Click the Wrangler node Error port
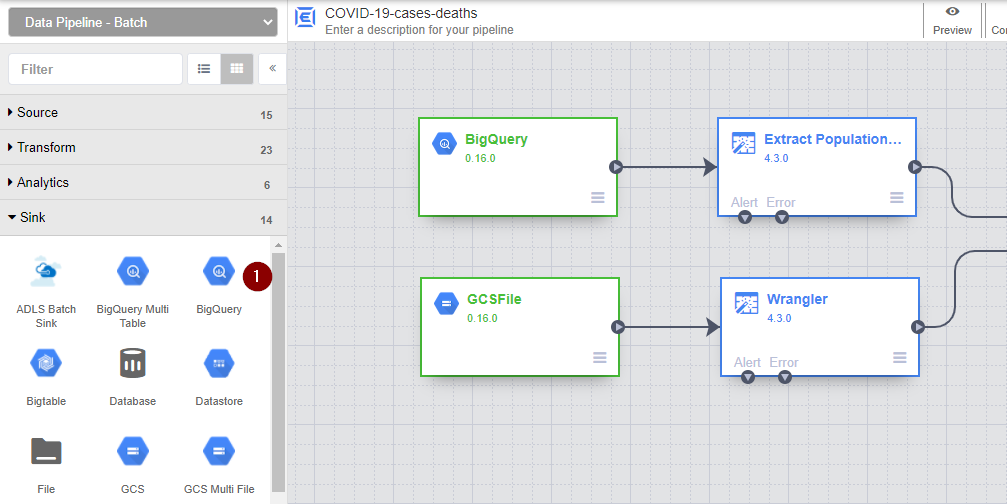Viewport: 1007px width, 504px height. [785, 378]
